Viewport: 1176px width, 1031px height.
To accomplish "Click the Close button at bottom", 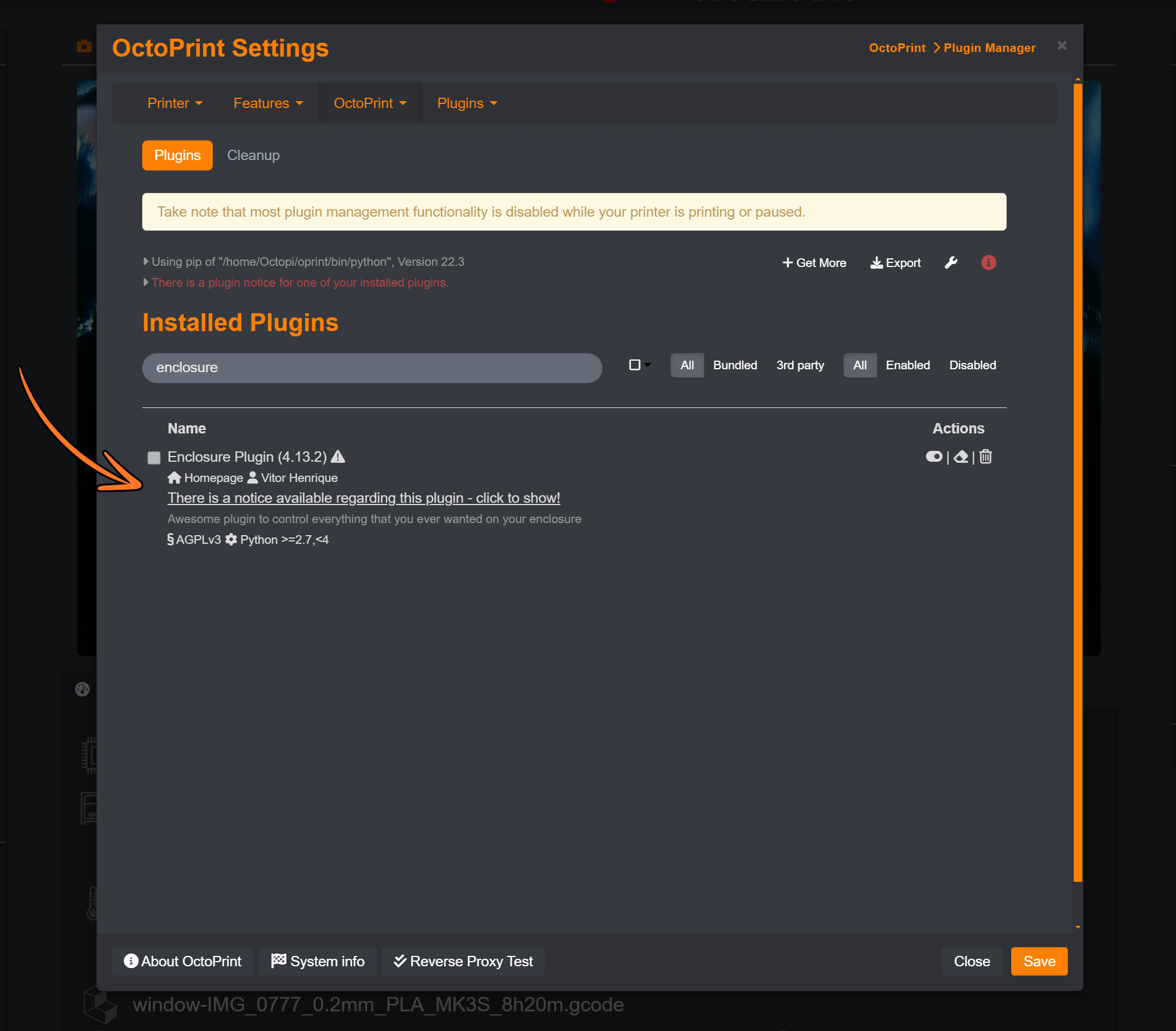I will point(972,962).
